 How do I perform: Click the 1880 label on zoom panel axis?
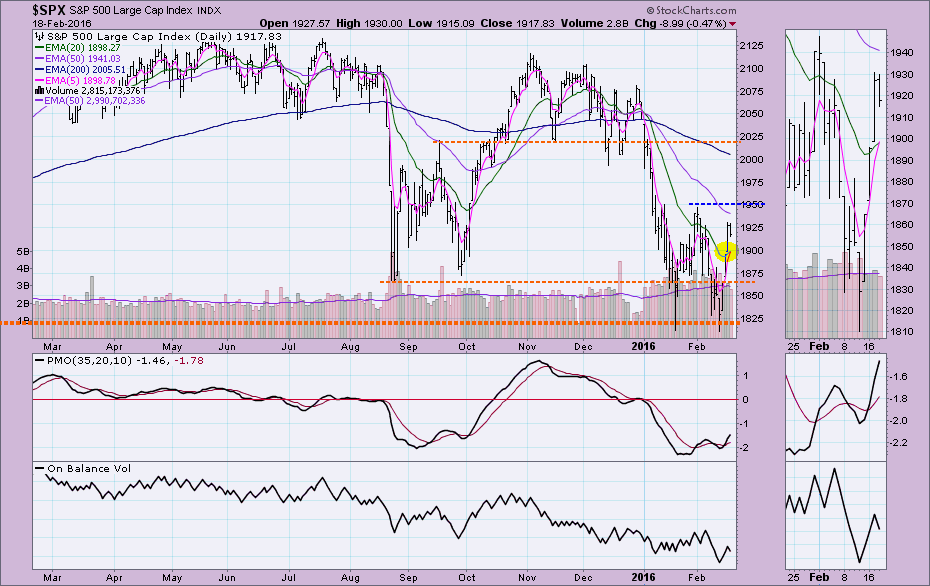click(900, 182)
